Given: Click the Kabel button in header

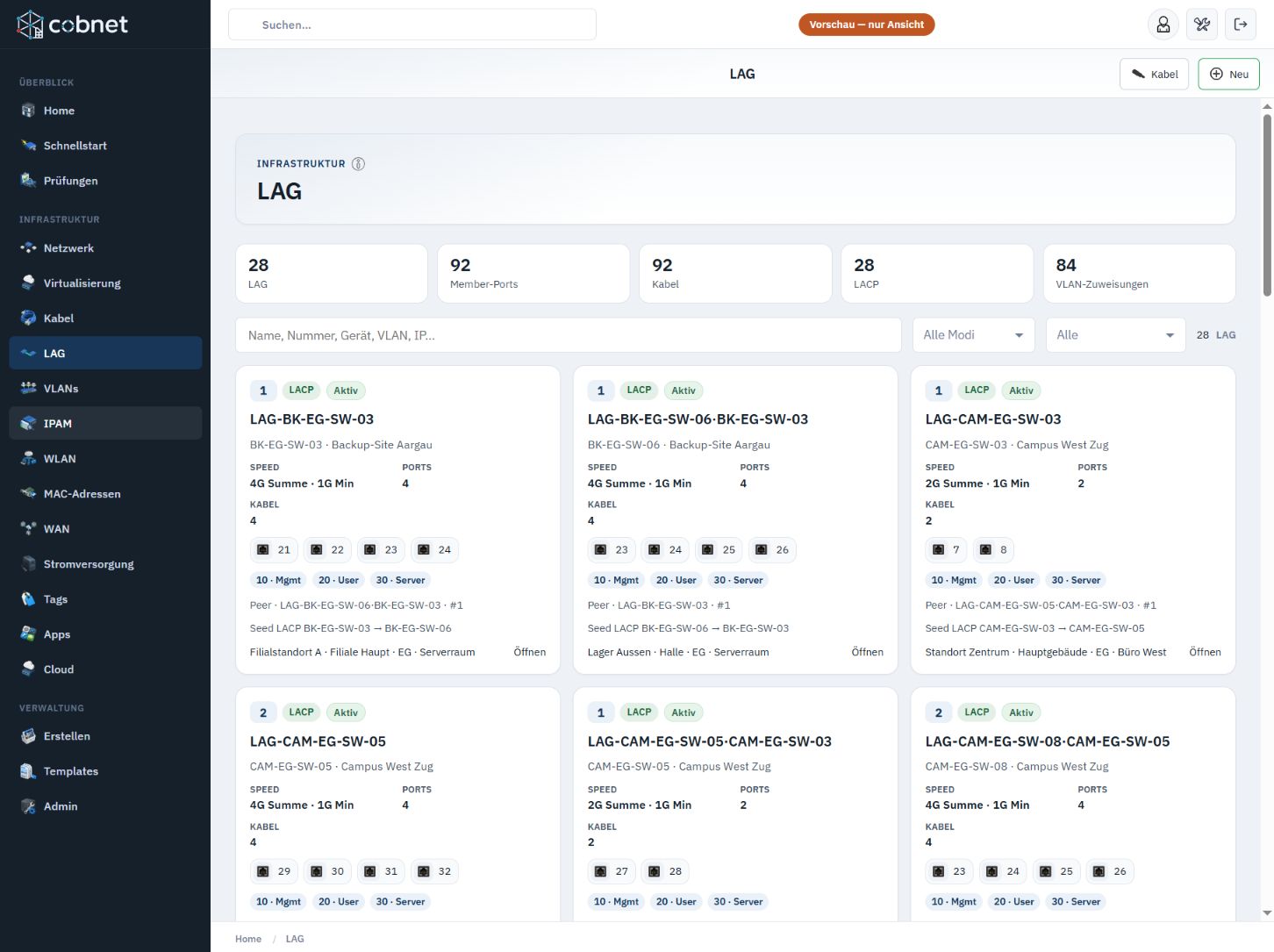Looking at the screenshot, I should (x=1155, y=75).
